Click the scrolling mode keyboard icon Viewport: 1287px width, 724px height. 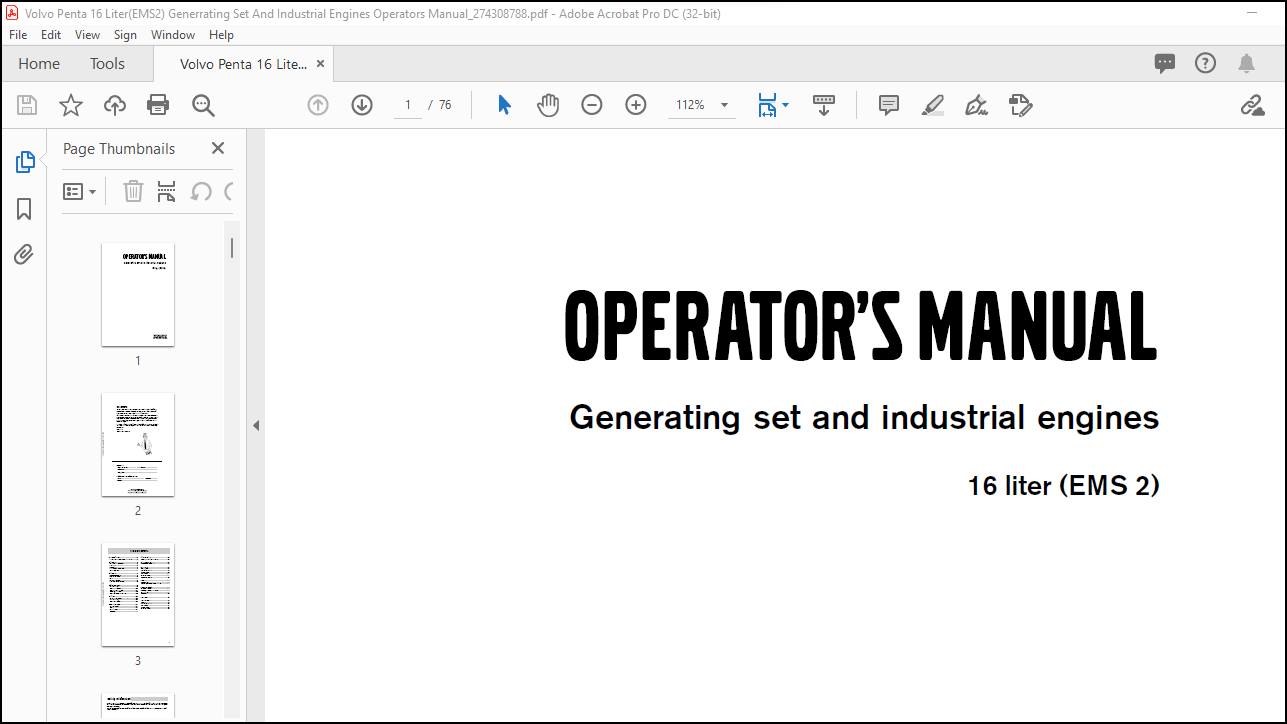point(824,105)
